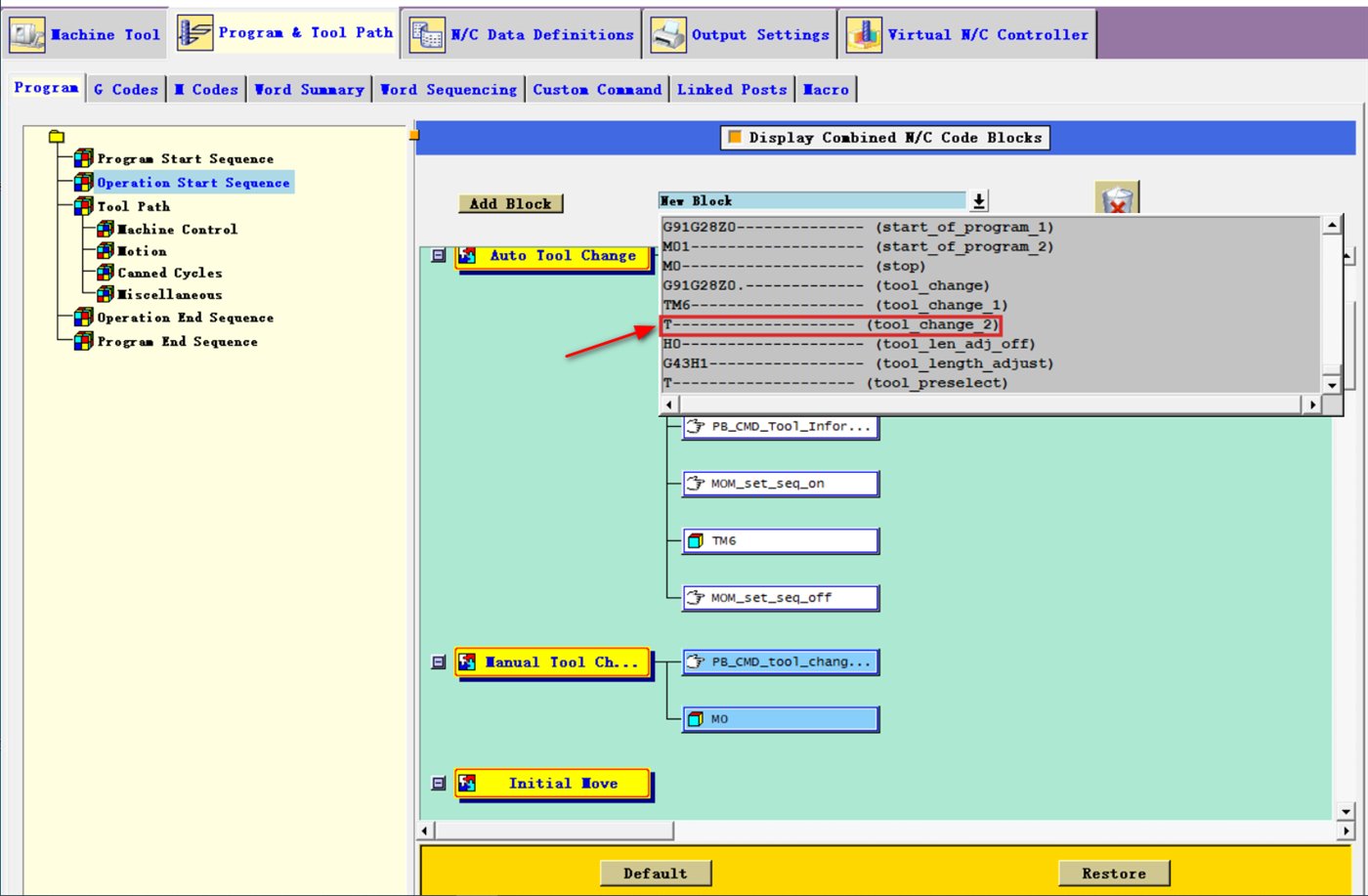This screenshot has width=1368, height=896.
Task: Collapse the Auto Tool Change event
Action: click(439, 256)
